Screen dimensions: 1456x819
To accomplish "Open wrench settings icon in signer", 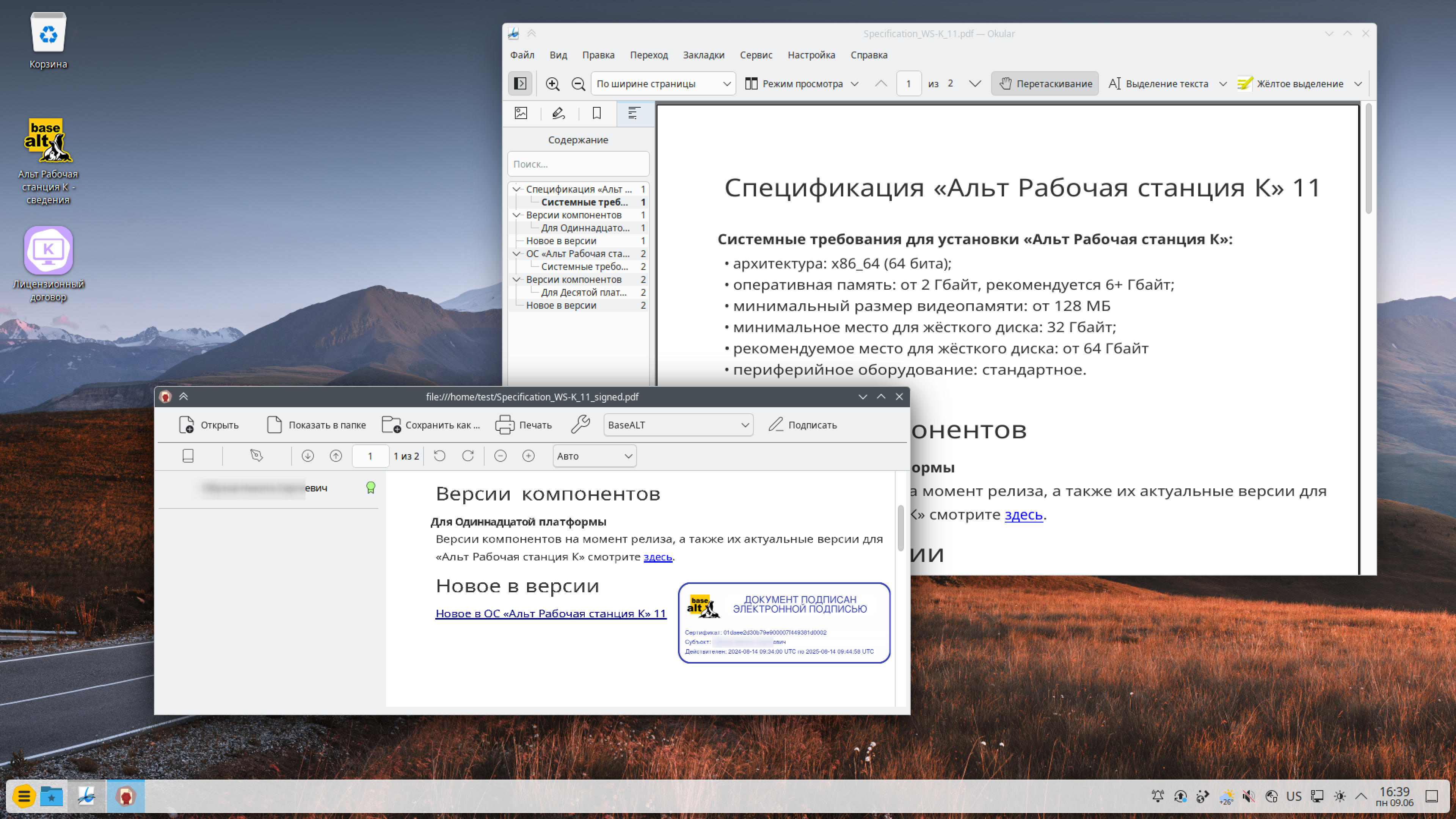I will tap(581, 425).
